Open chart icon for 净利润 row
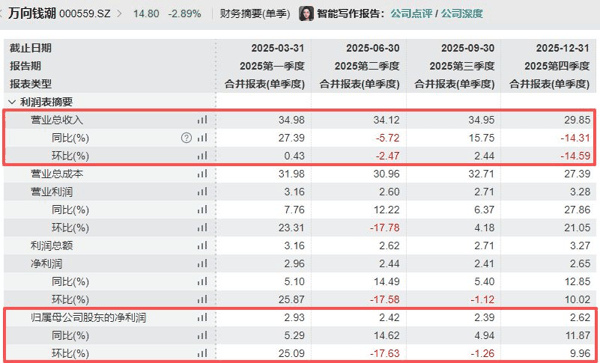Screen dimensions: 600x363 202,264
